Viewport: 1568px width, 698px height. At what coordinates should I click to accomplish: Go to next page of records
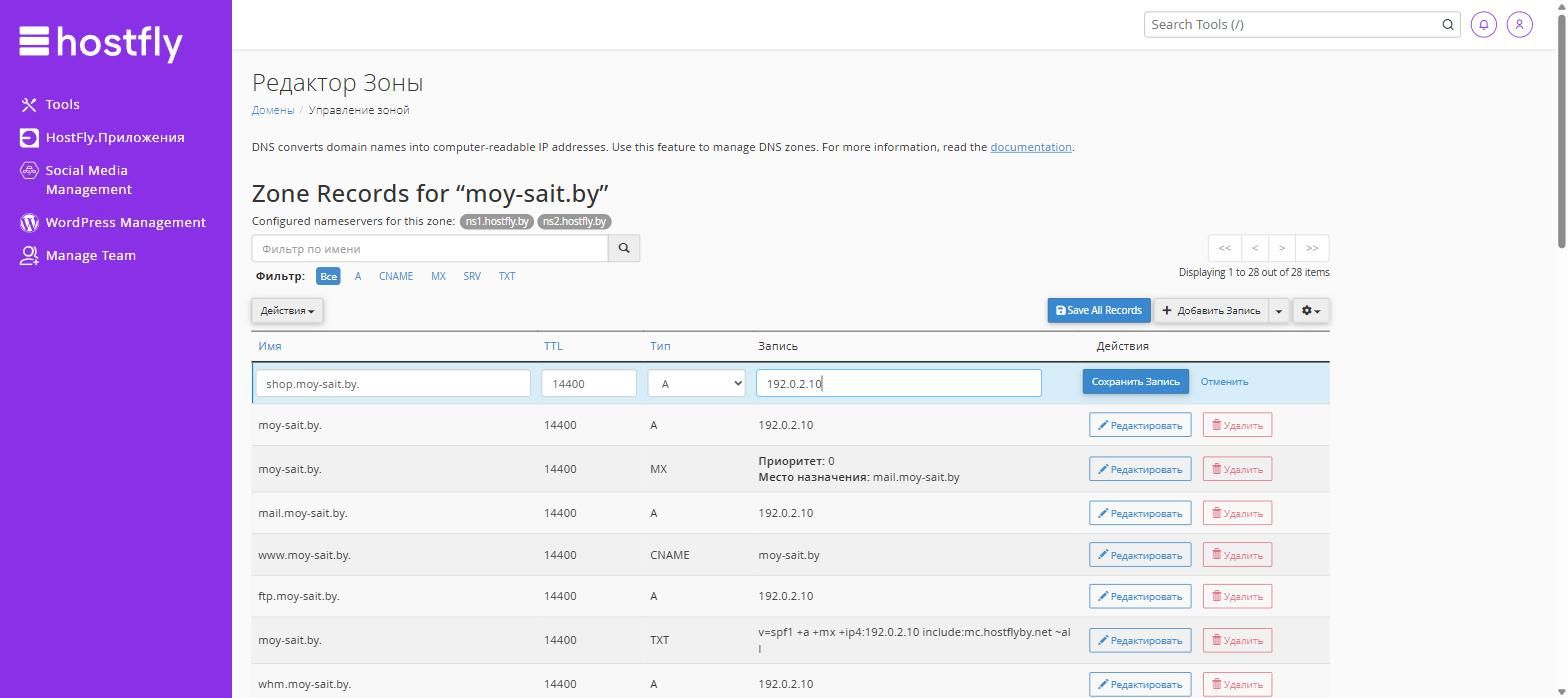coord(1281,248)
